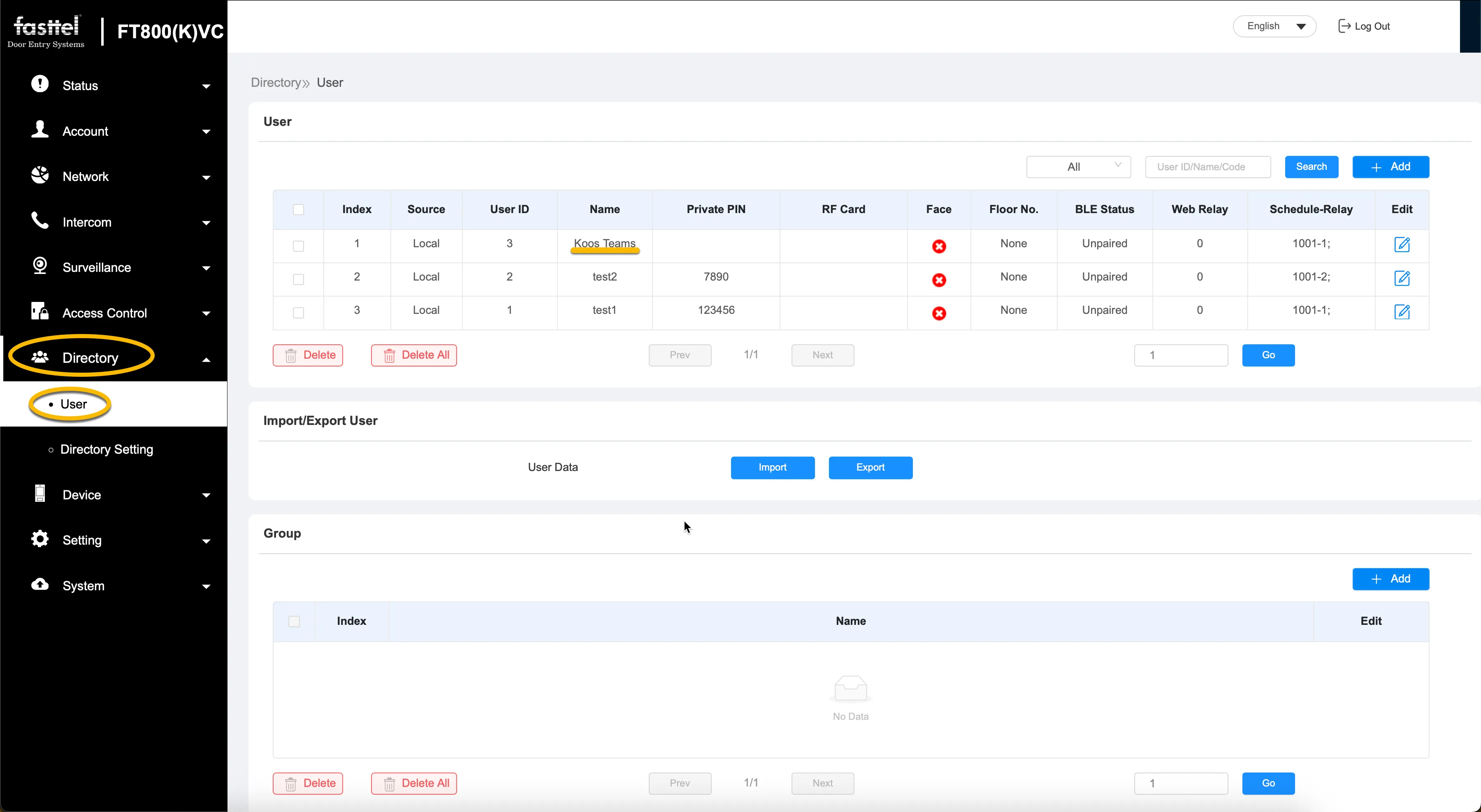Tick the checkbox for test2 row
1481x812 pixels.
pyautogui.click(x=298, y=279)
